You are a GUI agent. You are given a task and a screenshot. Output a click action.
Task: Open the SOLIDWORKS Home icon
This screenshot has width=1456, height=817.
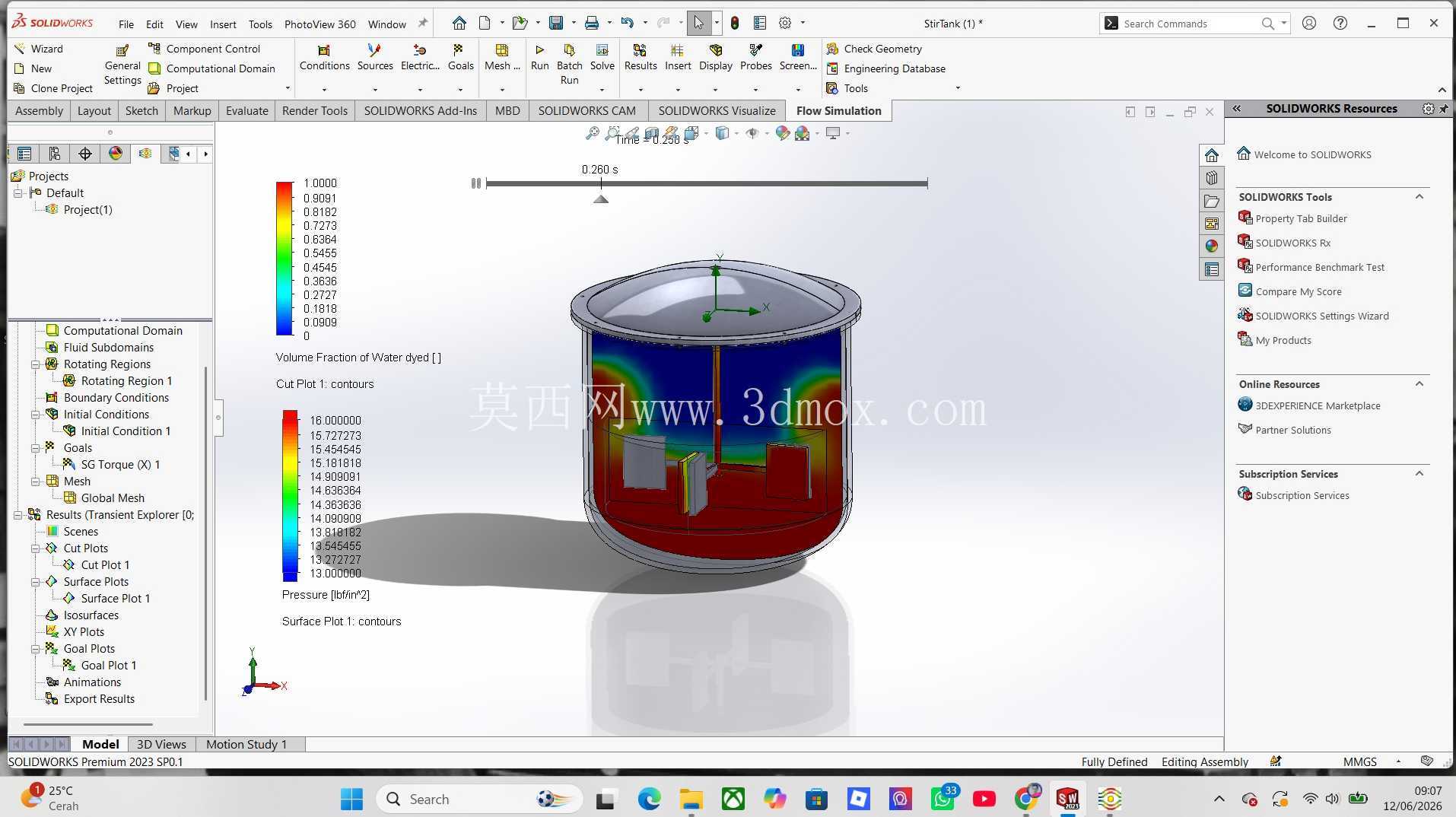tap(459, 23)
